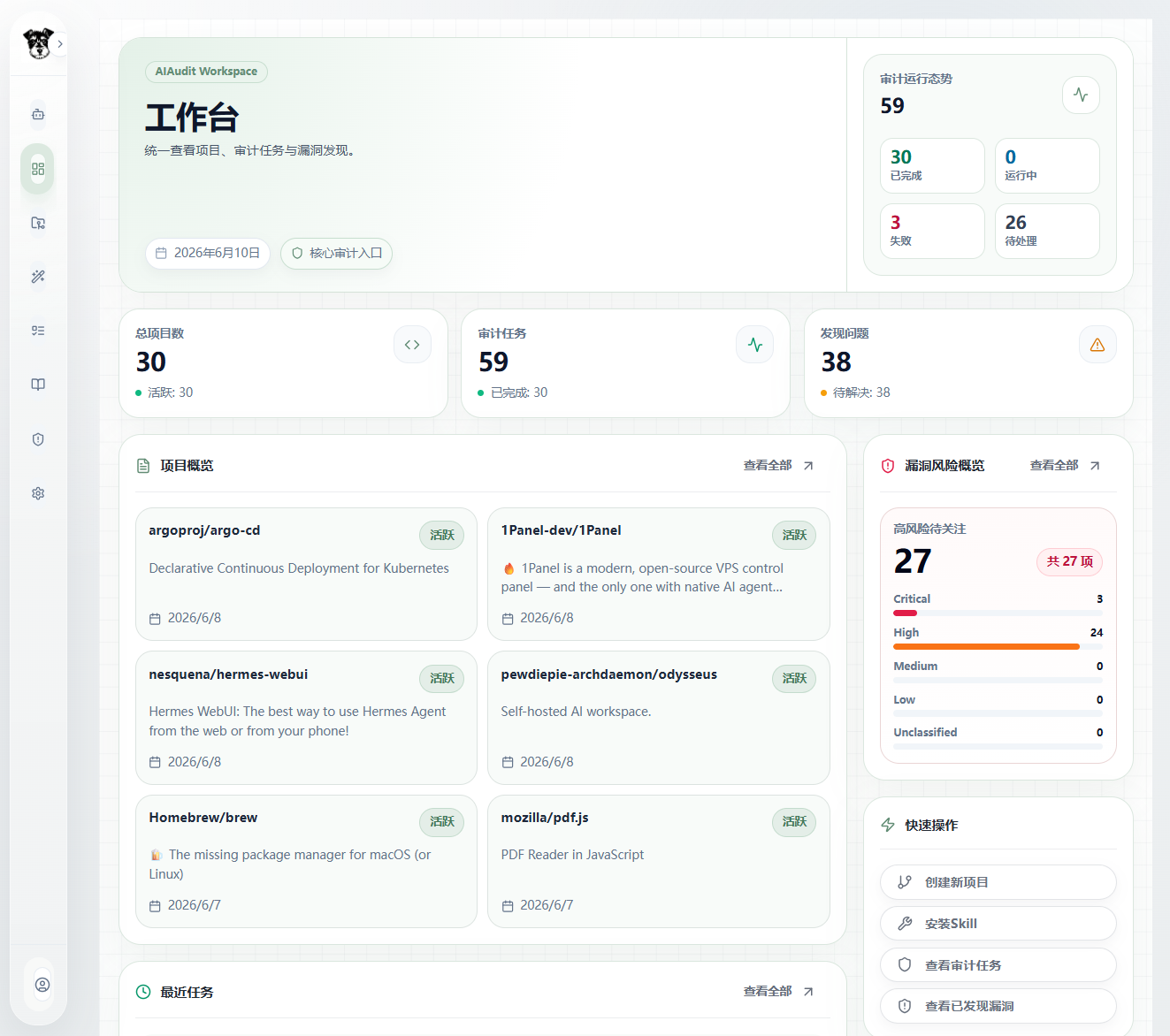The image size is (1170, 1036).
Task: Click the 活跃: 30 status text
Action: (170, 392)
